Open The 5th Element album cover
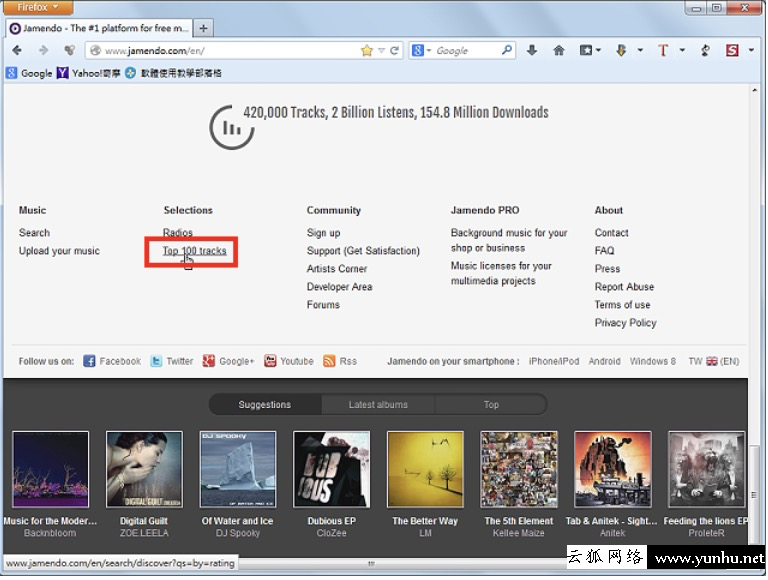This screenshot has width=768, height=580. [519, 469]
